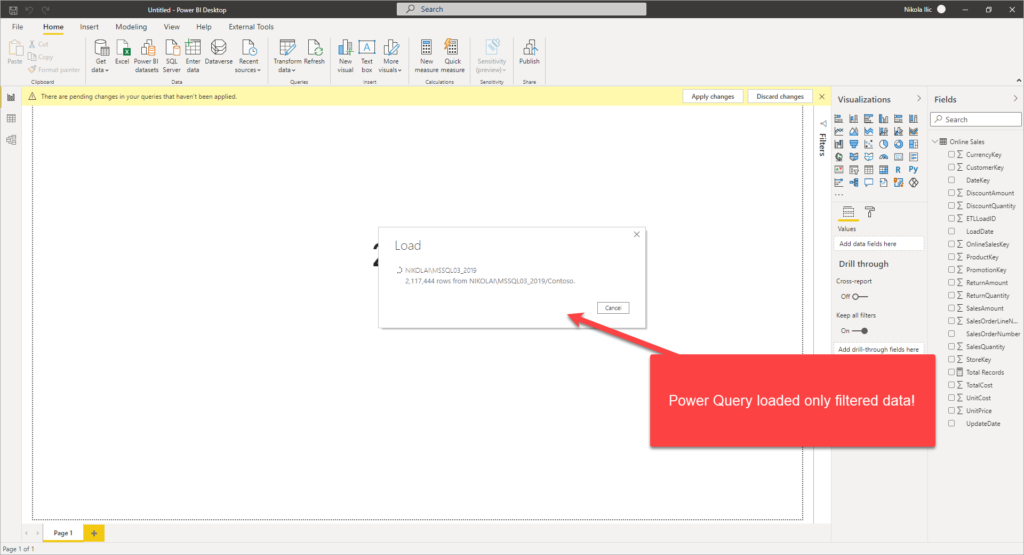Refresh the data model
This screenshot has width=1024, height=555.
coord(314,52)
